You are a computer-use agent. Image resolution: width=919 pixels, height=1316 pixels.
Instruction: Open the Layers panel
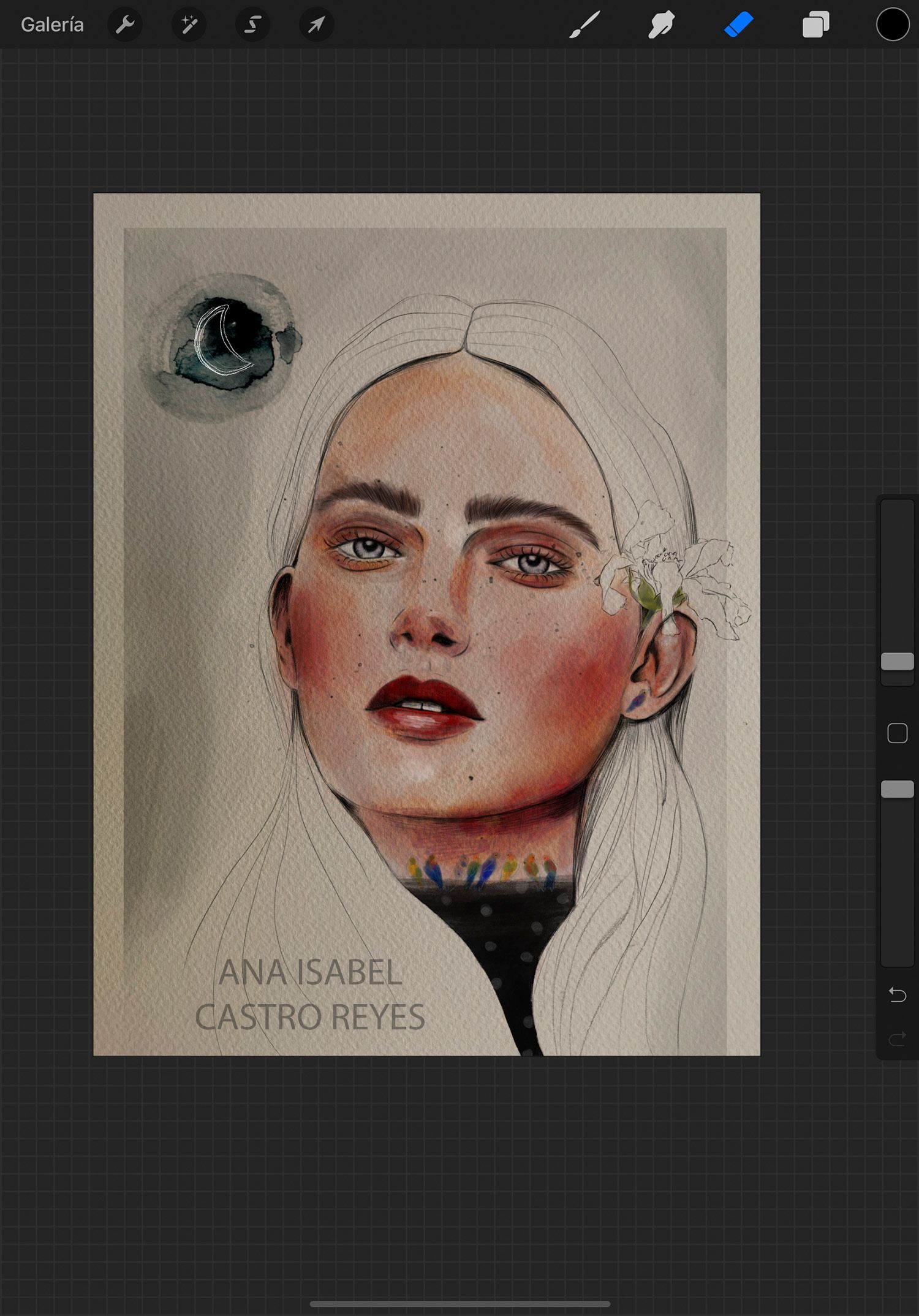pyautogui.click(x=815, y=25)
